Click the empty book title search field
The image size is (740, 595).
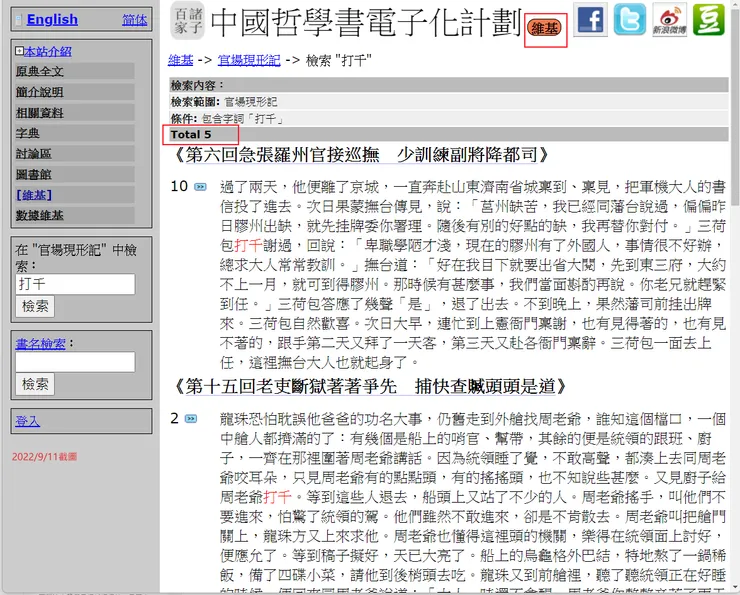[x=75, y=362]
